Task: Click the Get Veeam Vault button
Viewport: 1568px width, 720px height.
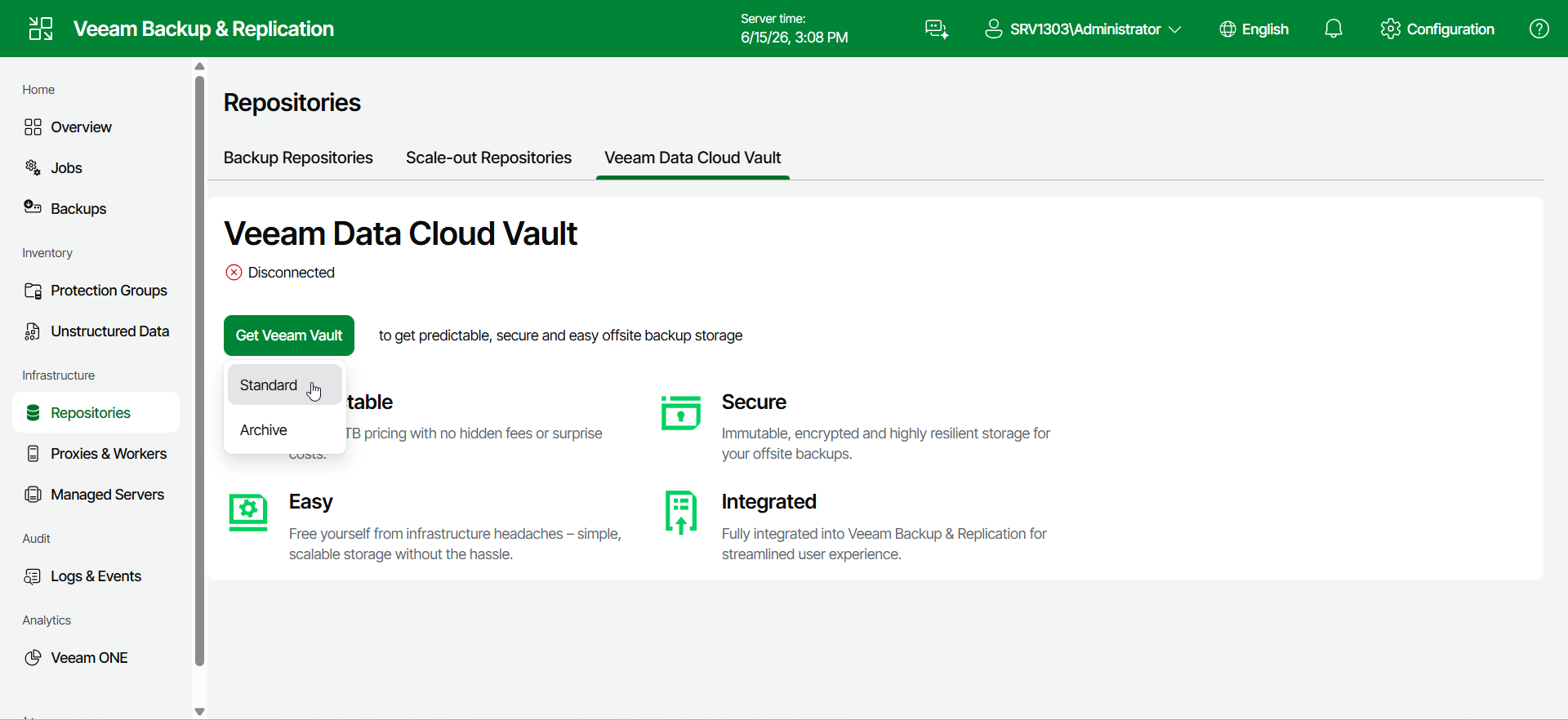Action: click(x=289, y=336)
